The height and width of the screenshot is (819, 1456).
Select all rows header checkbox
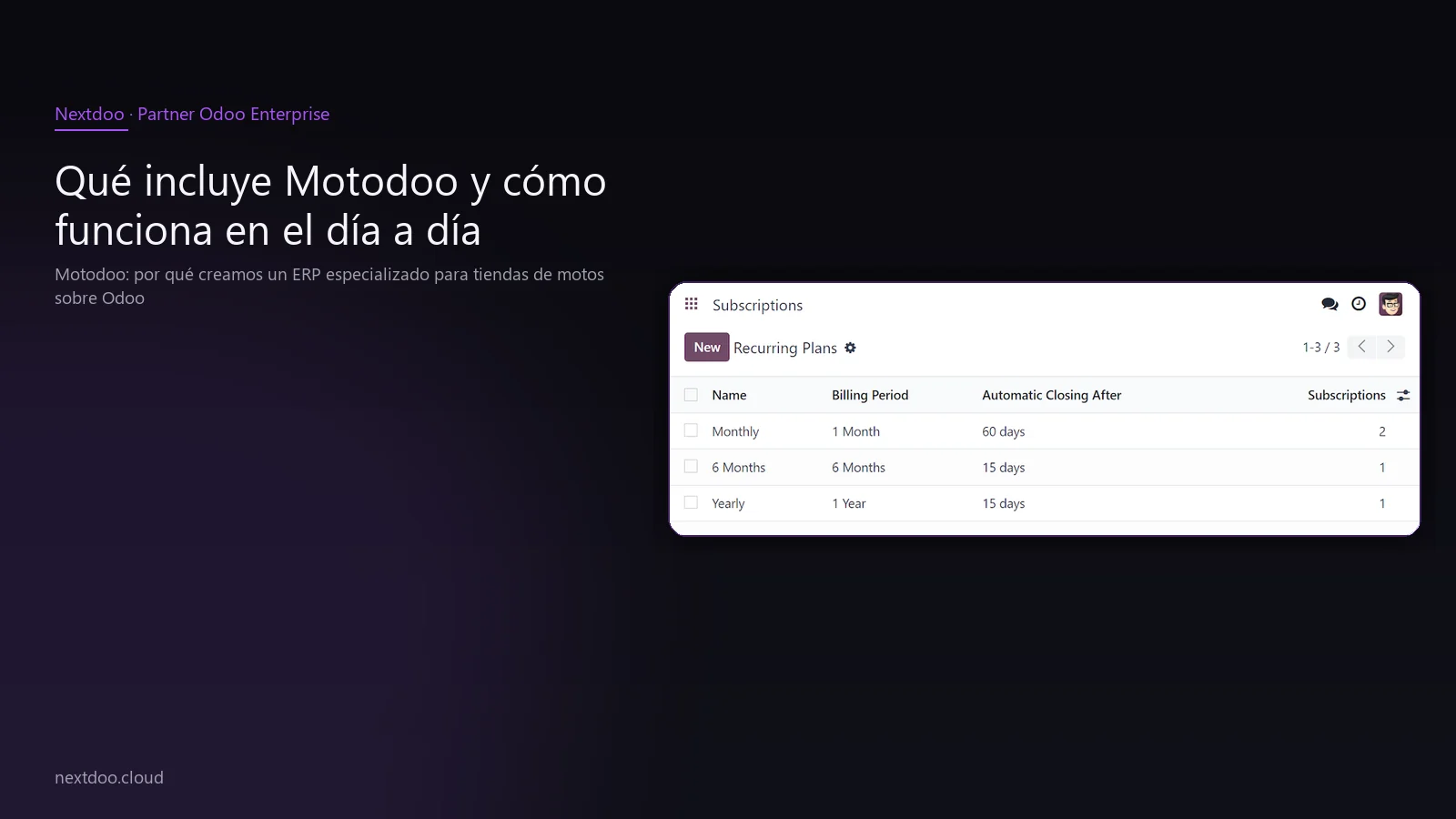pyautogui.click(x=691, y=395)
